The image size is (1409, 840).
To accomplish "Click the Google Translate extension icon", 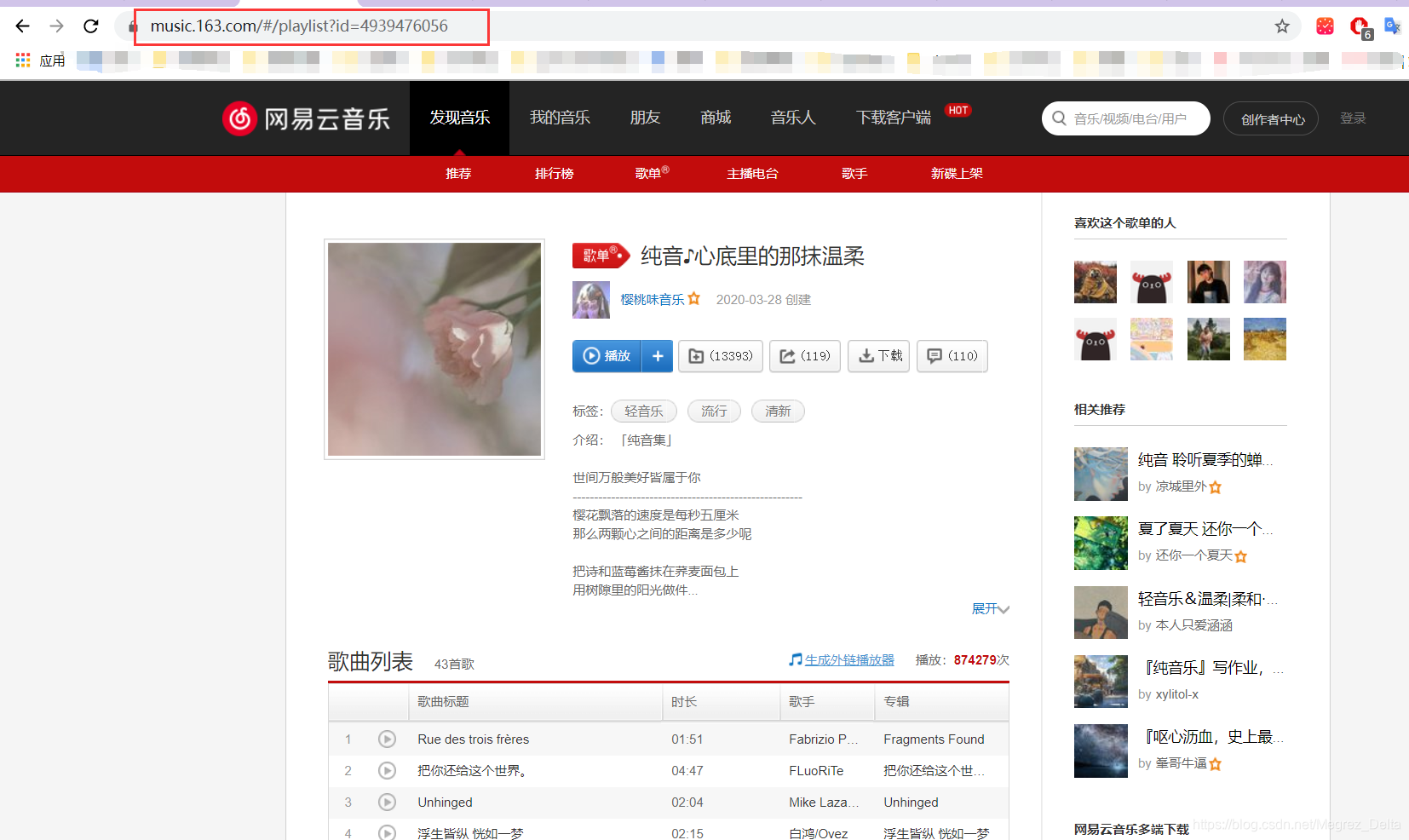I will point(1393,26).
